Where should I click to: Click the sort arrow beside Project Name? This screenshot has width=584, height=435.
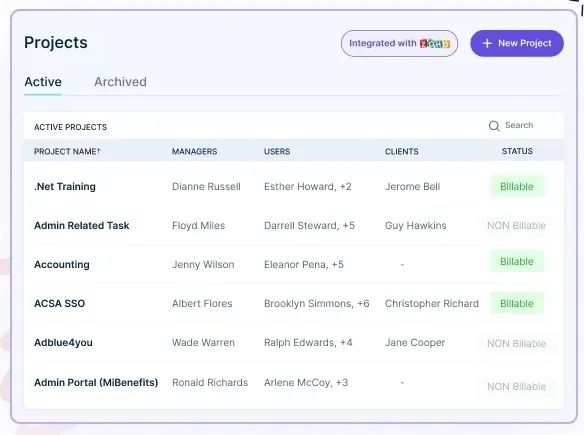[99, 150]
